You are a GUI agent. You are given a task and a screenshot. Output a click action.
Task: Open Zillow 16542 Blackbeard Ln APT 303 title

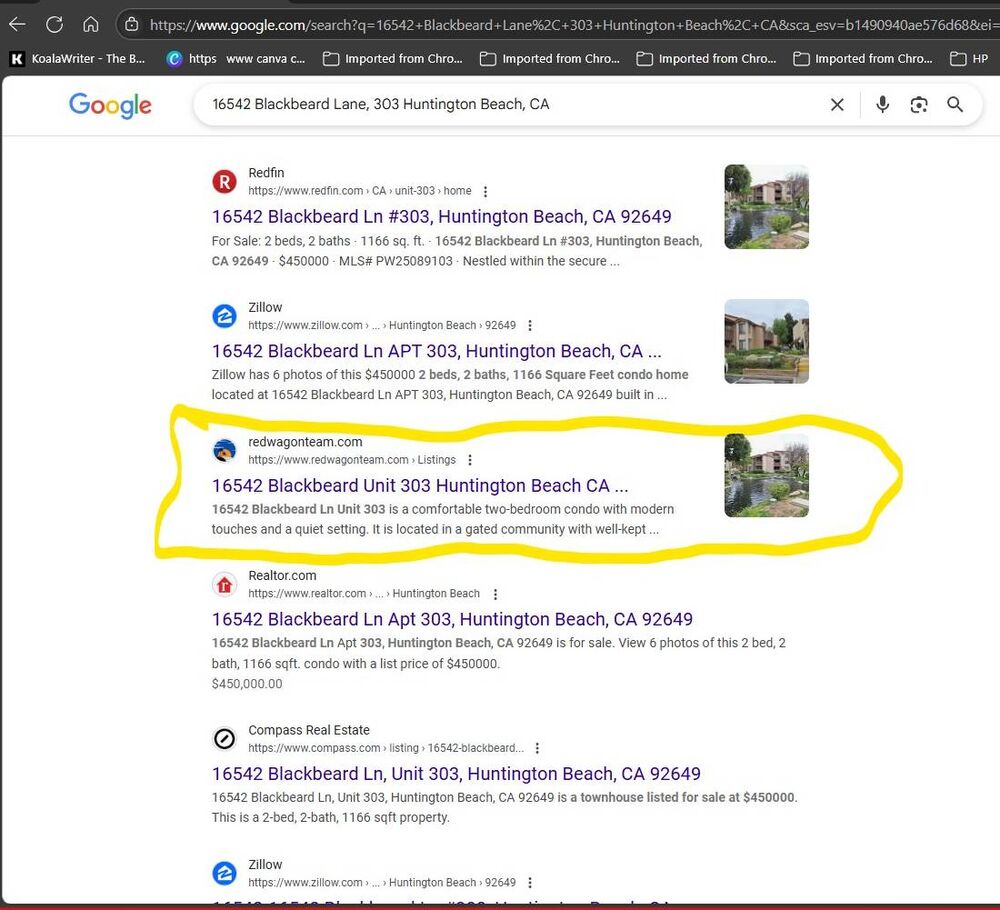click(x=437, y=351)
